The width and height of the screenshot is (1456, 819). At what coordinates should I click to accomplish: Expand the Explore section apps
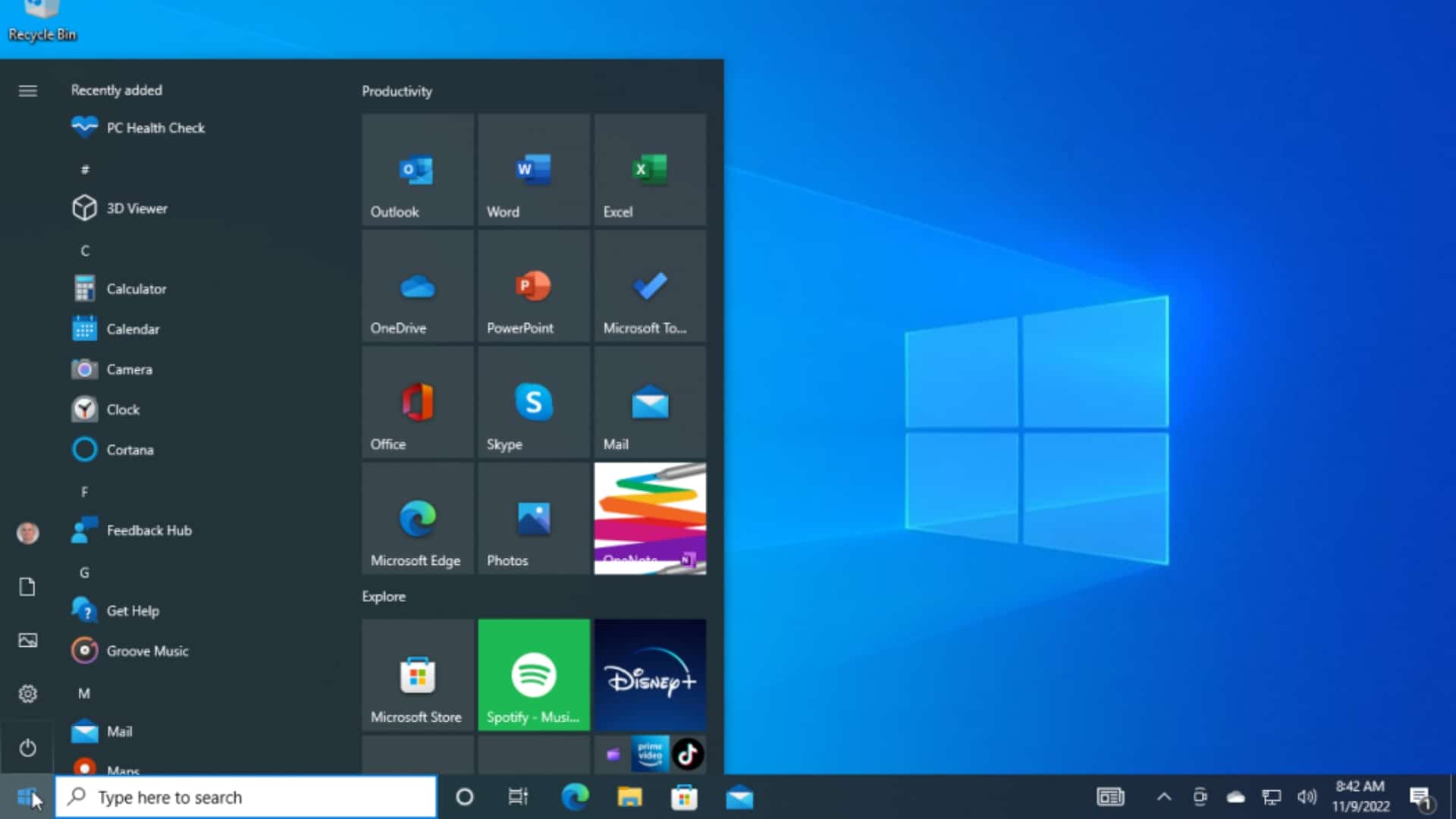[x=384, y=596]
